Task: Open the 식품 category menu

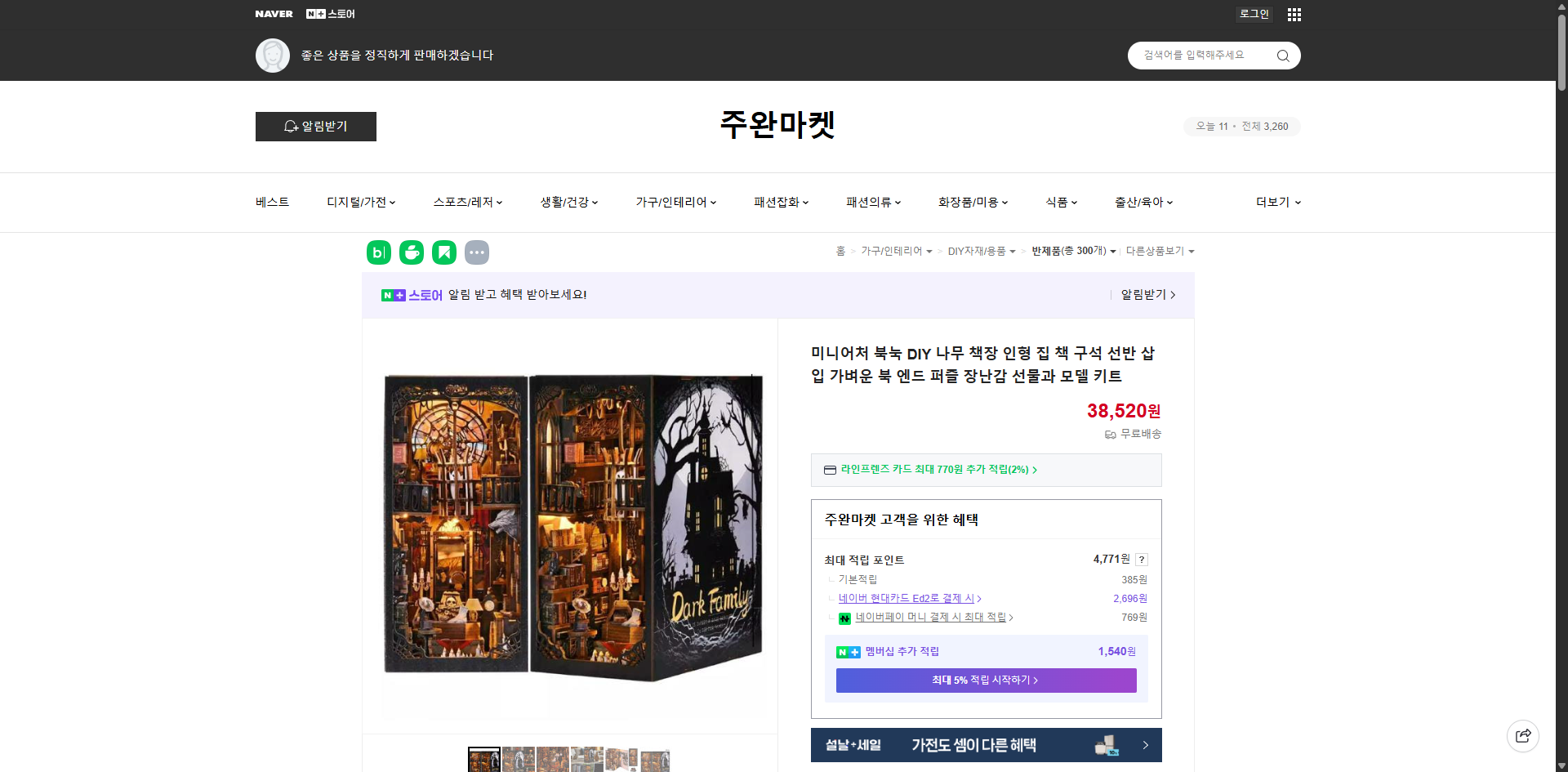Action: click(1059, 202)
